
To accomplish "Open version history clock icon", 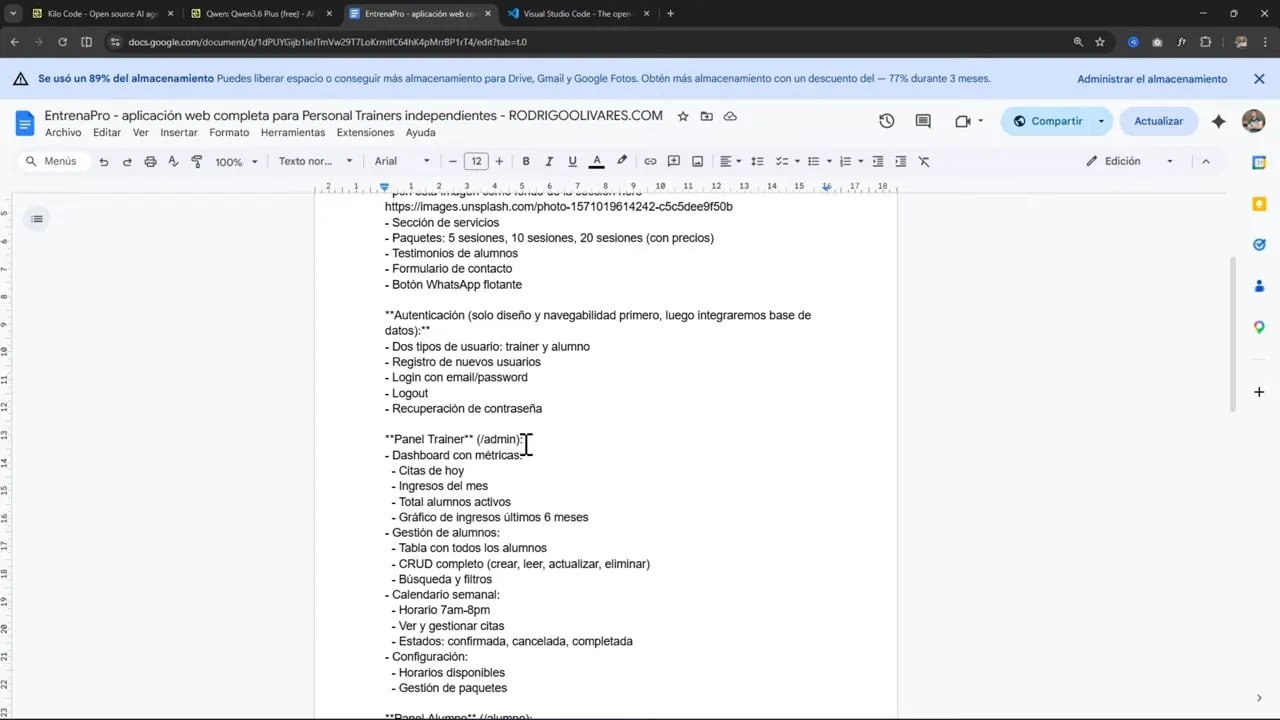I will (x=886, y=121).
